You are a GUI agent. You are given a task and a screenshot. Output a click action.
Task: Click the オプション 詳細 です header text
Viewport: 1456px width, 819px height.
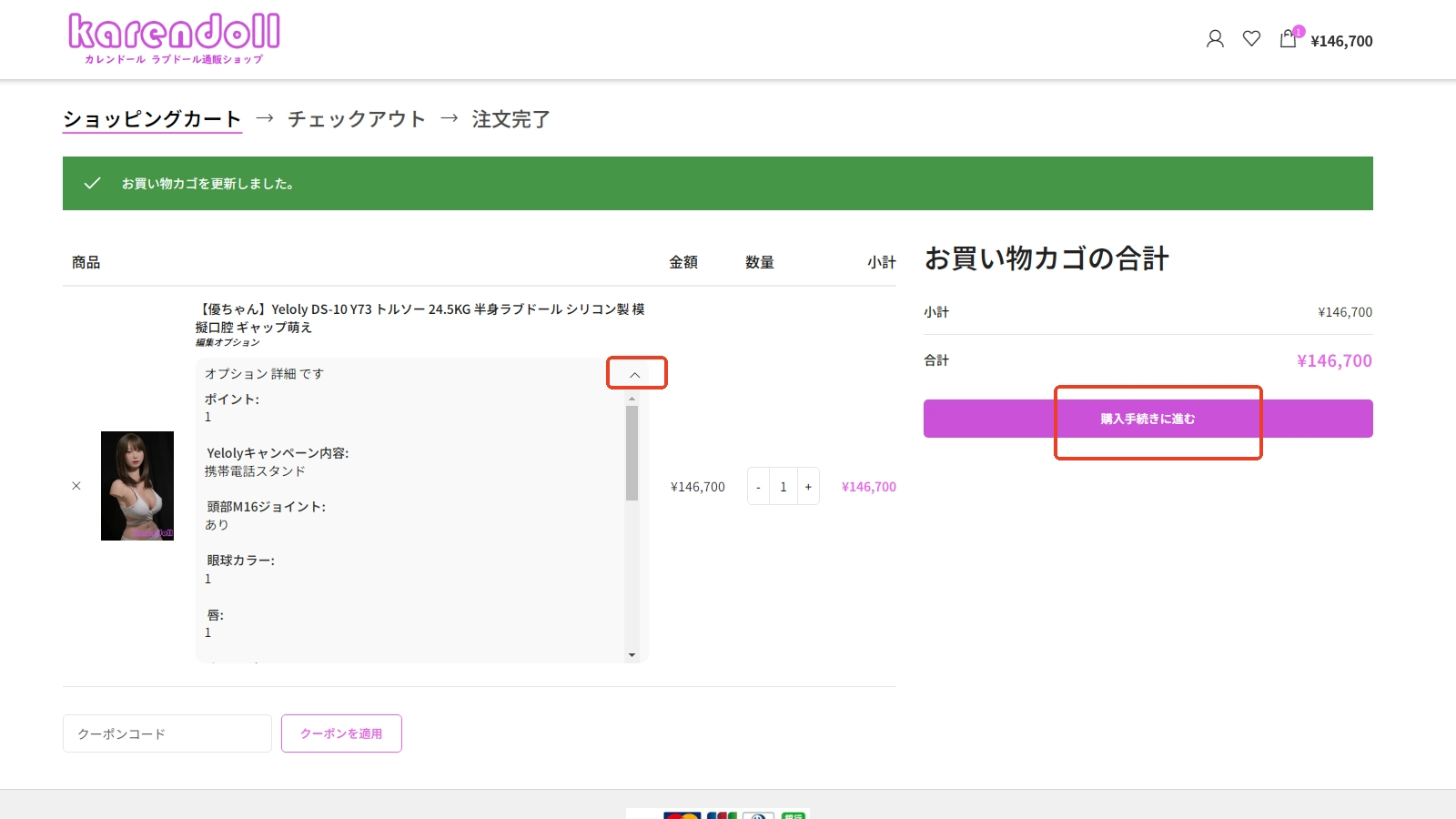coord(264,374)
